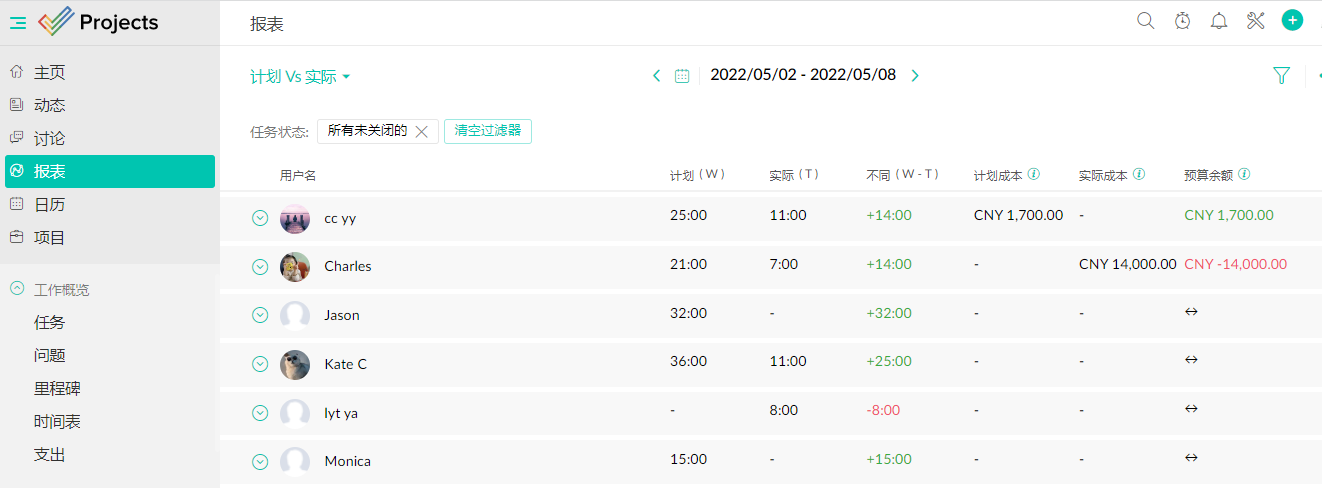
Task: Click the Charles user name
Action: click(x=348, y=266)
